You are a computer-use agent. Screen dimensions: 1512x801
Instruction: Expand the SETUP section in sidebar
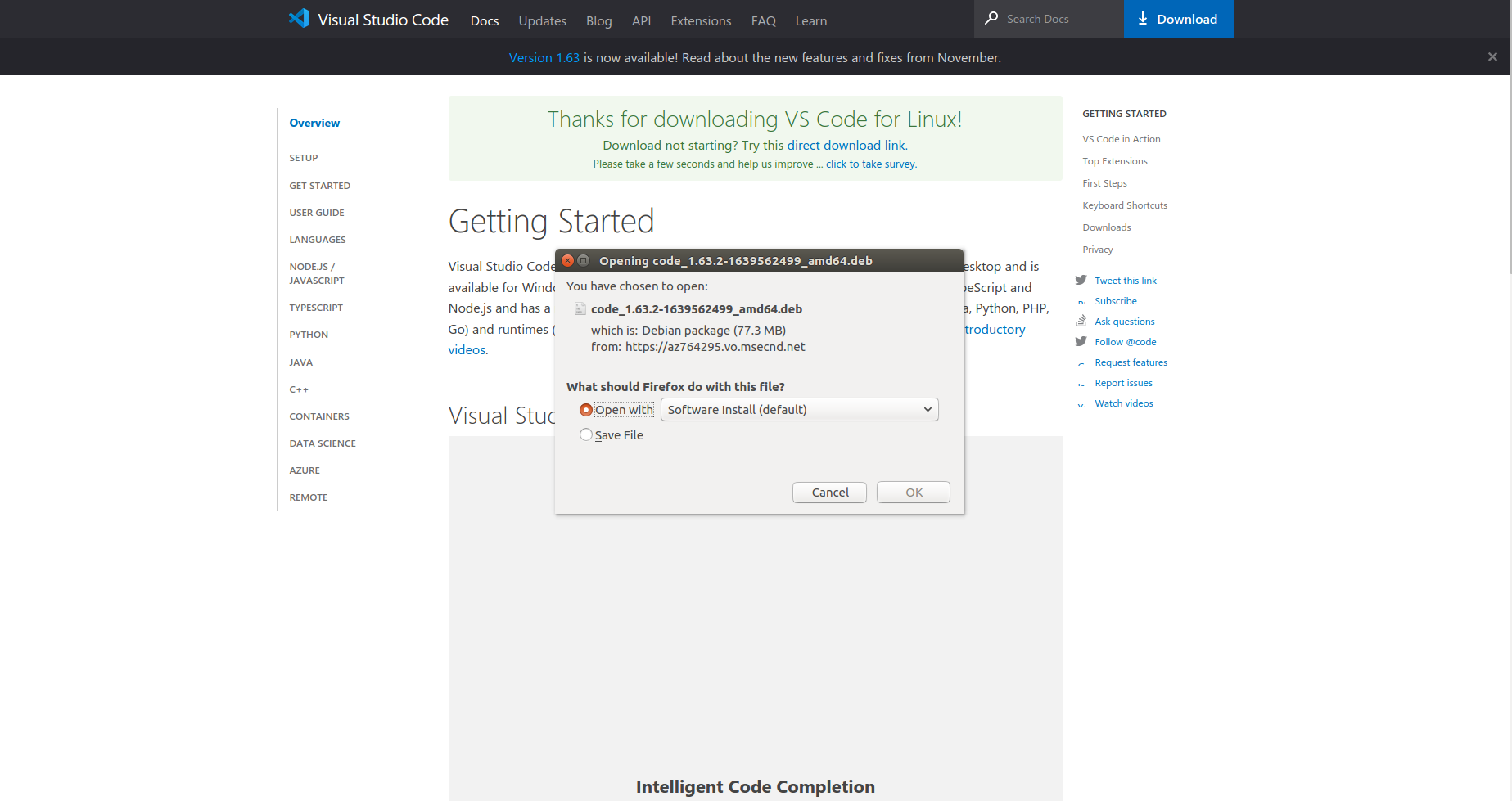(303, 158)
